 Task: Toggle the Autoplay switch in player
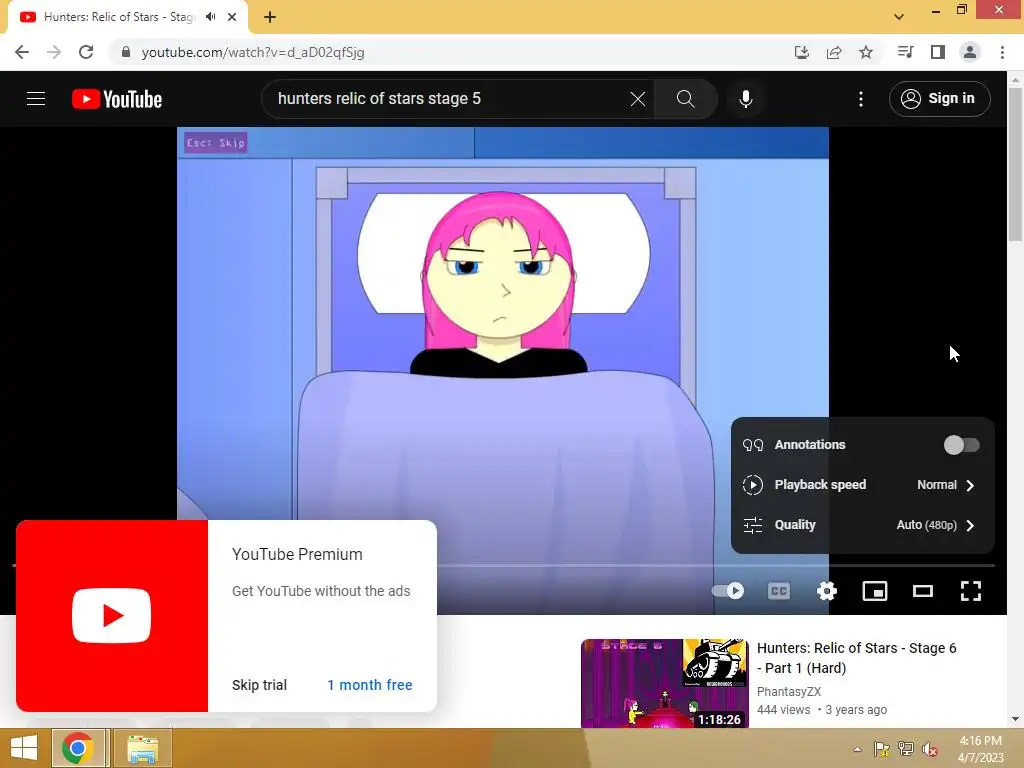point(728,591)
